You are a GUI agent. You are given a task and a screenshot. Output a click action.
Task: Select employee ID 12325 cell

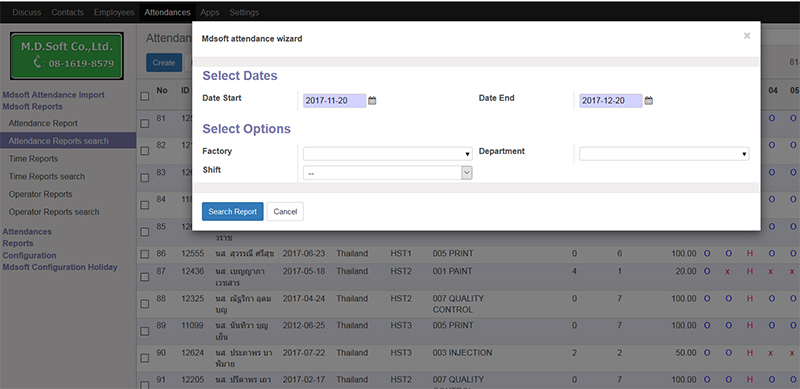193,299
